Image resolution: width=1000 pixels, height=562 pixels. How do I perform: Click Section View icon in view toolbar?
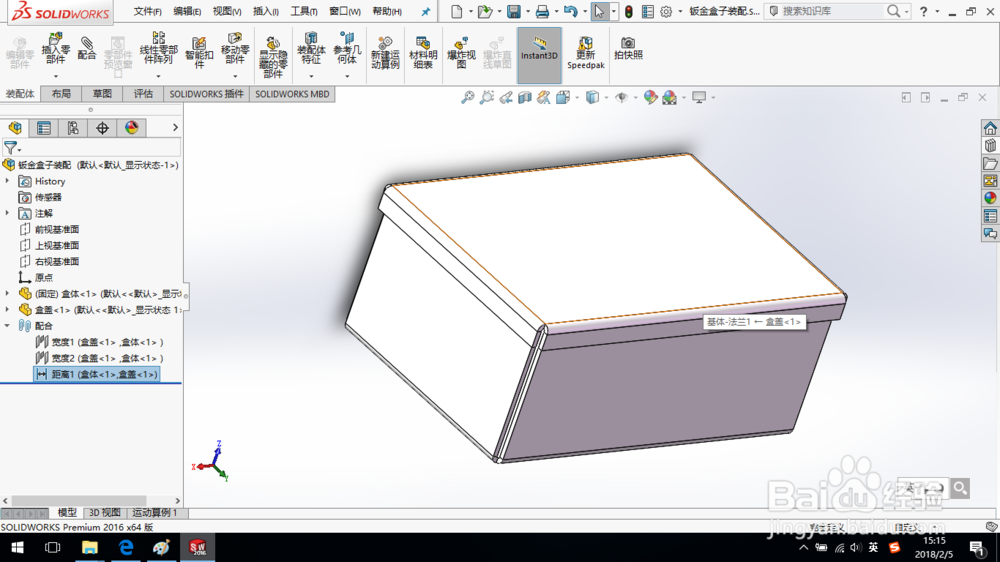point(525,97)
